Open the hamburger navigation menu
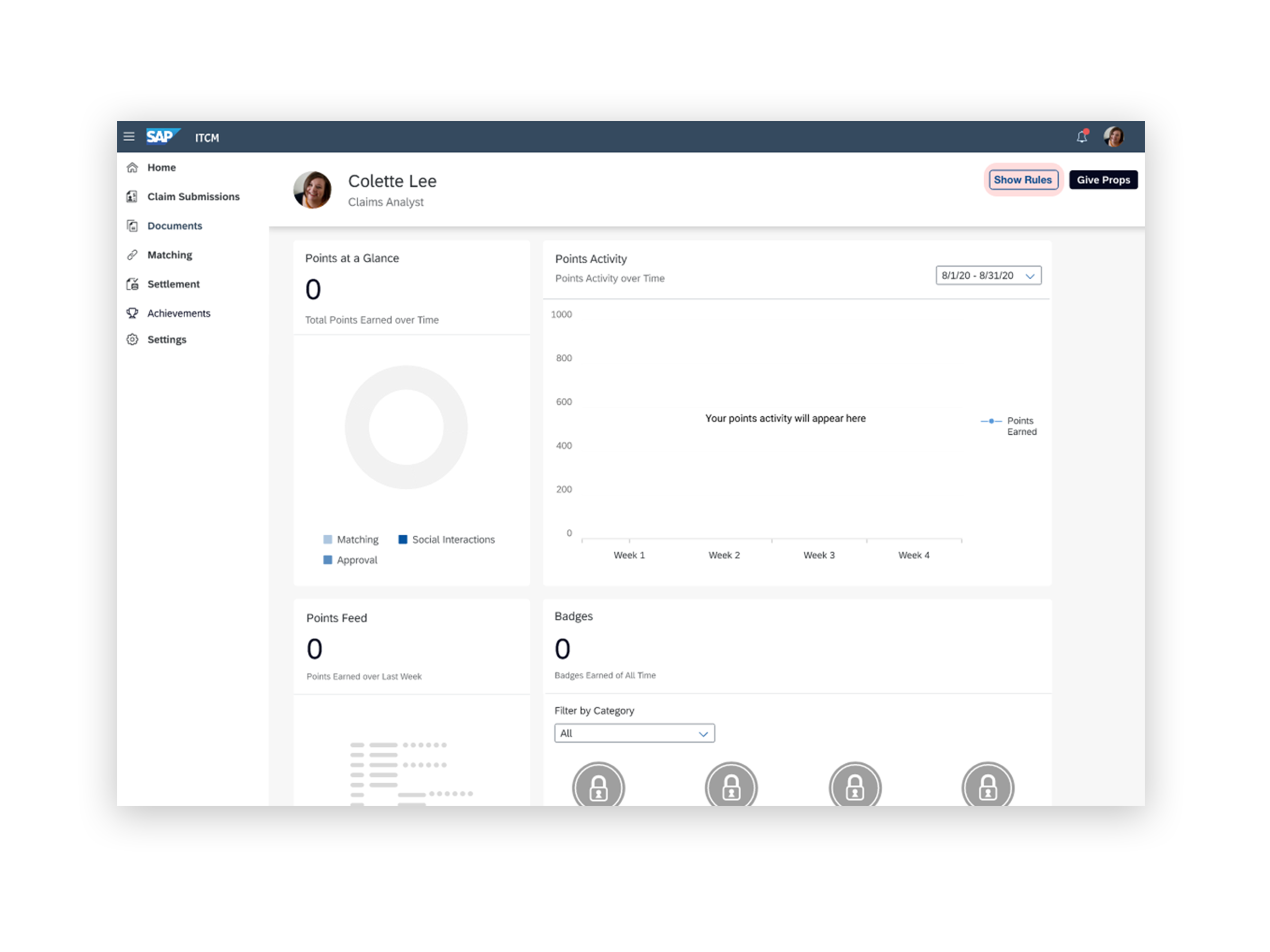 129,136
